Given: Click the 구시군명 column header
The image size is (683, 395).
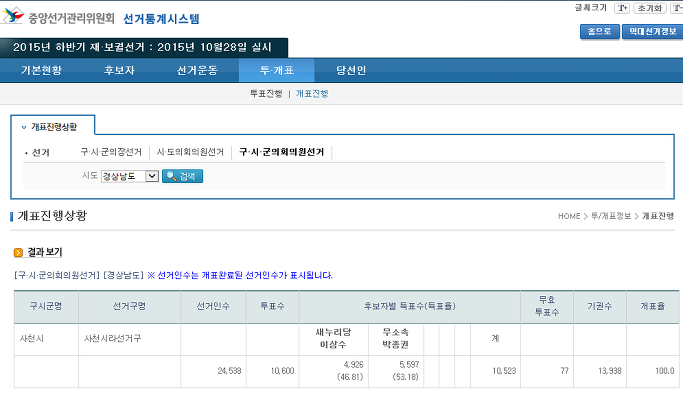Looking at the screenshot, I should pos(46,306).
